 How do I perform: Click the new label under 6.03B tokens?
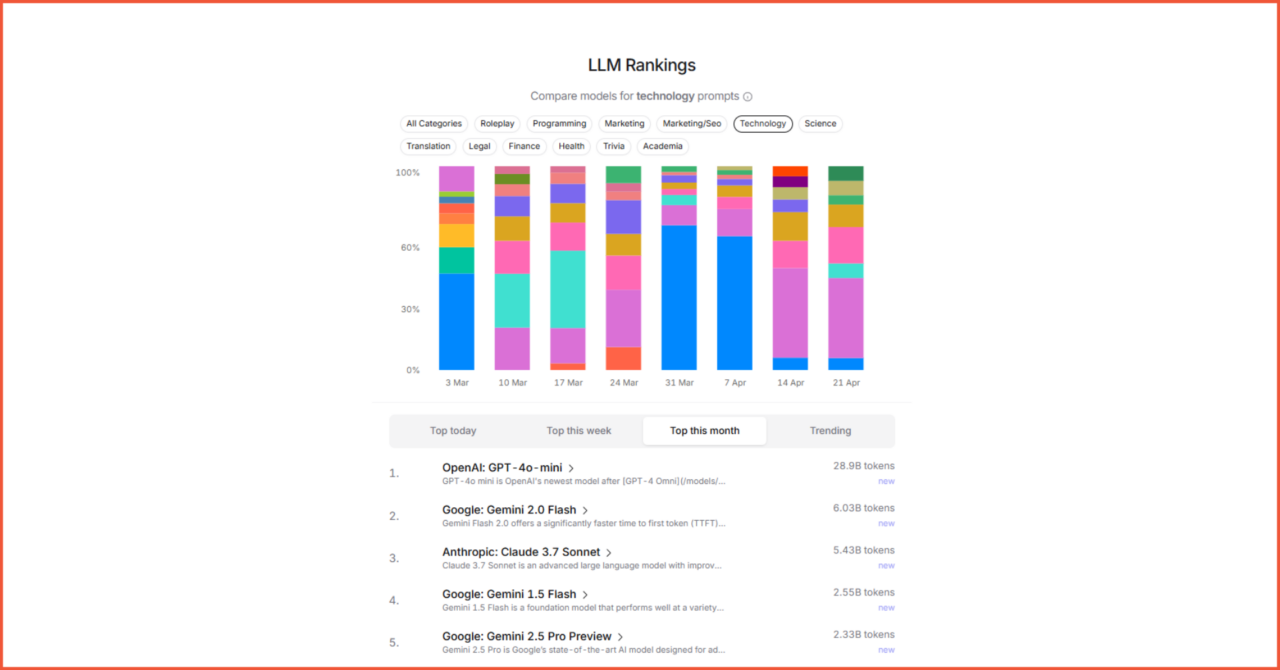886,523
